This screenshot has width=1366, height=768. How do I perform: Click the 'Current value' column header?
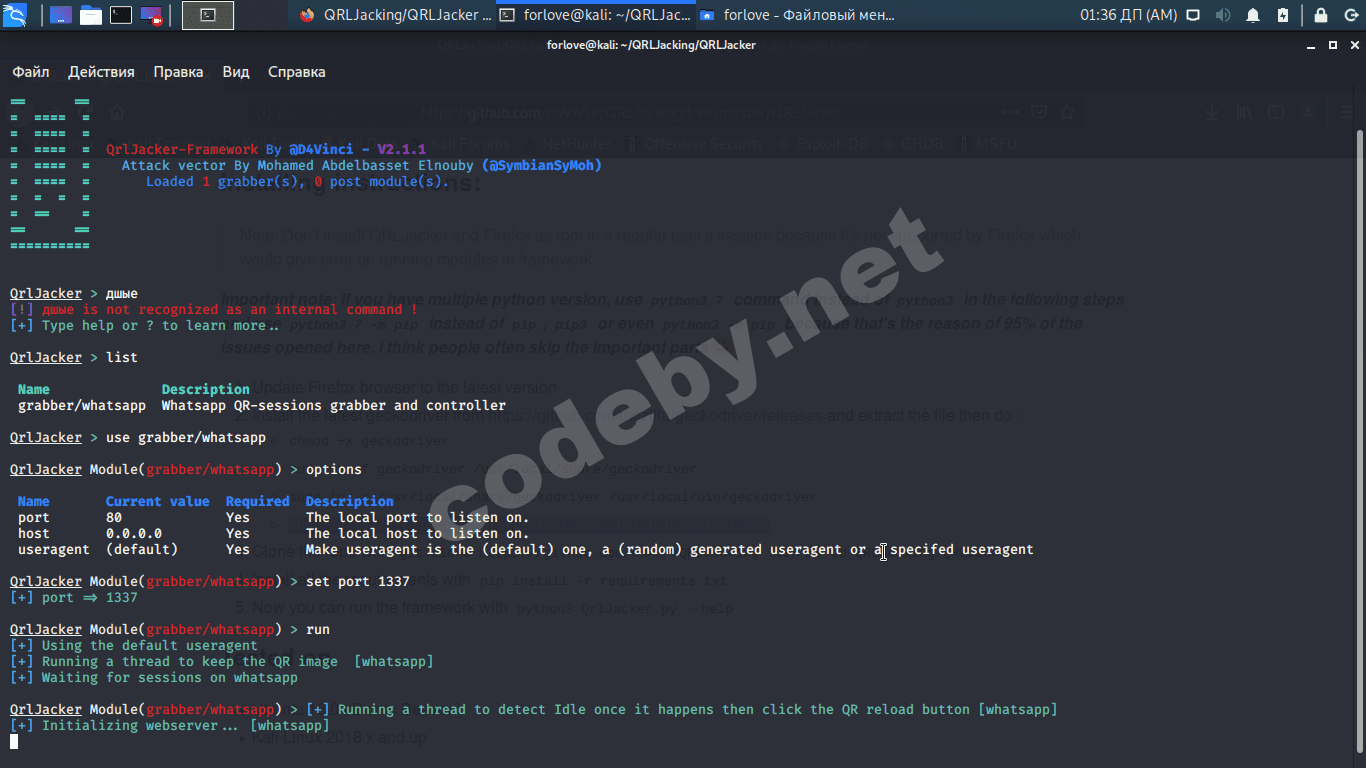158,501
